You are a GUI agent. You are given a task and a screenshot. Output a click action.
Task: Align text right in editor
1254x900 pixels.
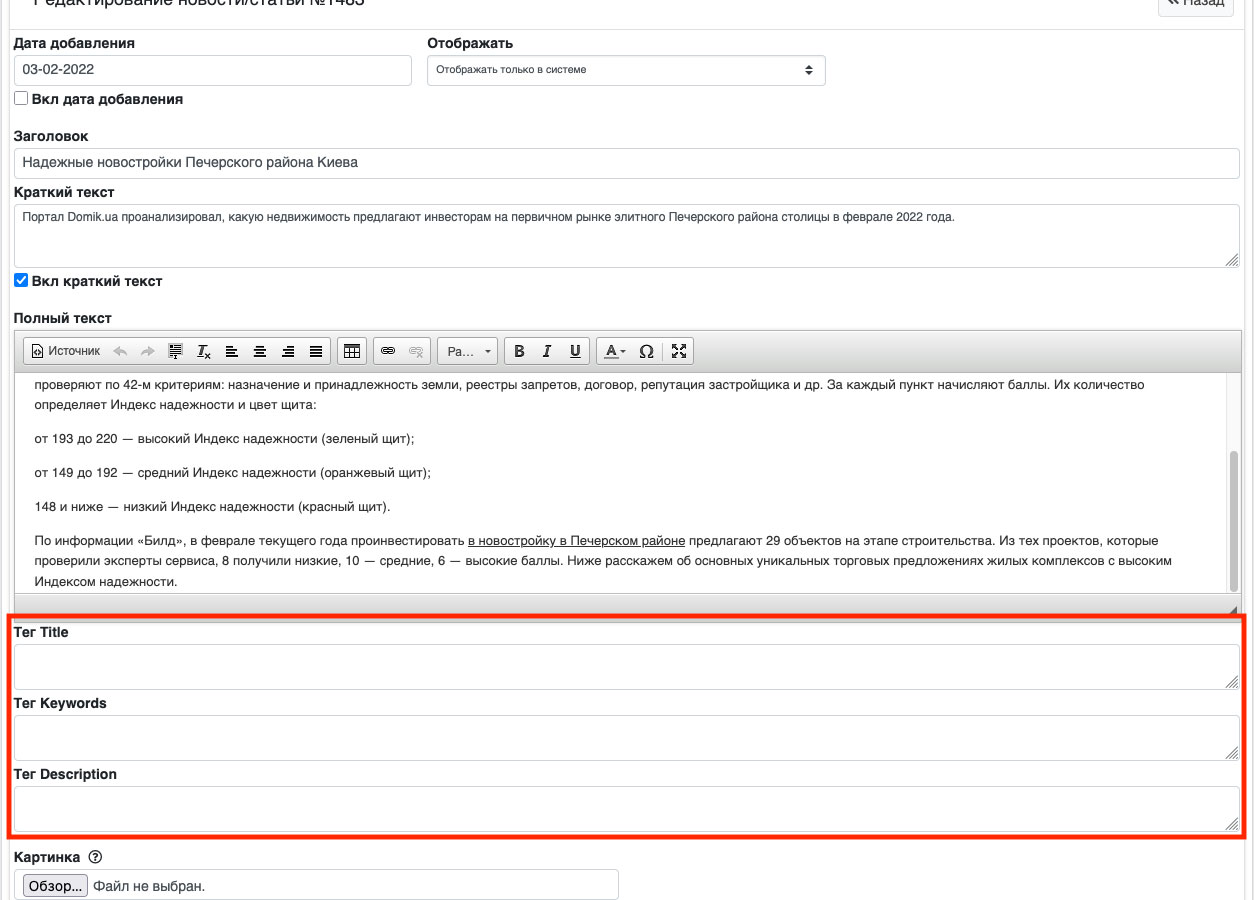[287, 351]
